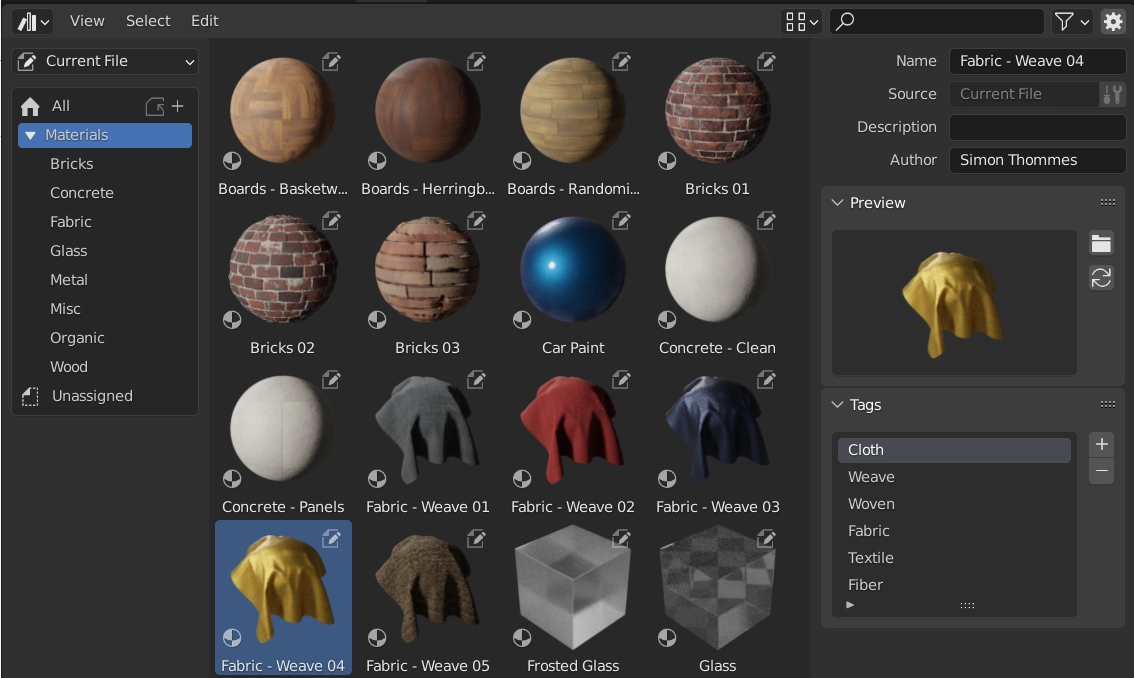The height and width of the screenshot is (678, 1134).
Task: Click edit icon on Bricks 01
Action: 767,62
